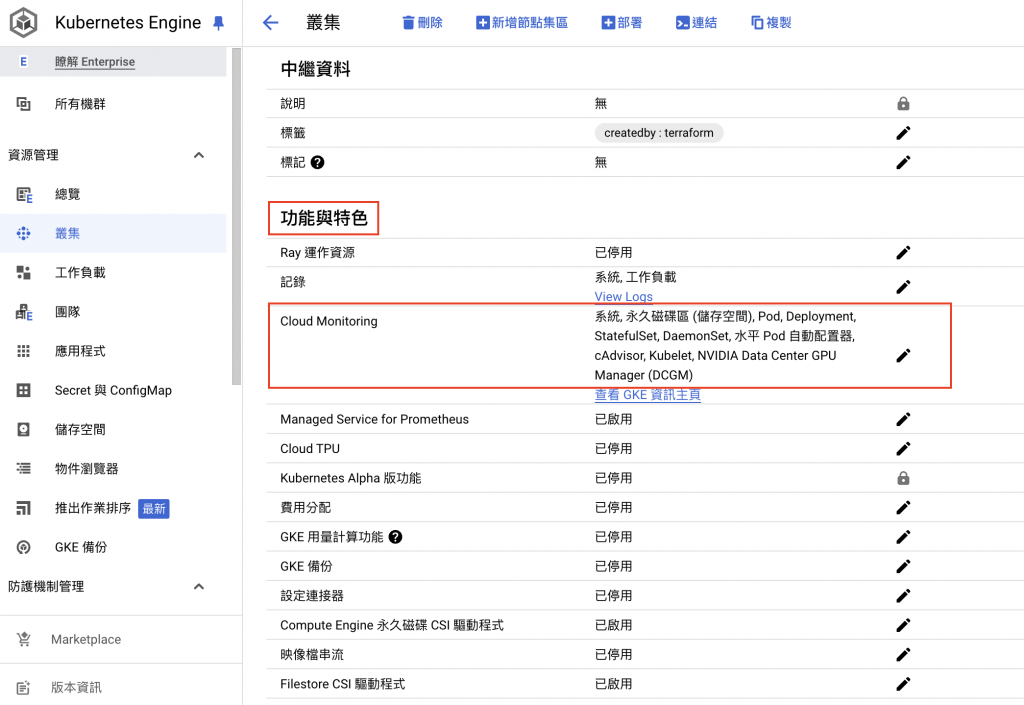1024x705 pixels.
Task: Click 已啟用 value for Managed Service for Prometheus
Action: pos(613,419)
